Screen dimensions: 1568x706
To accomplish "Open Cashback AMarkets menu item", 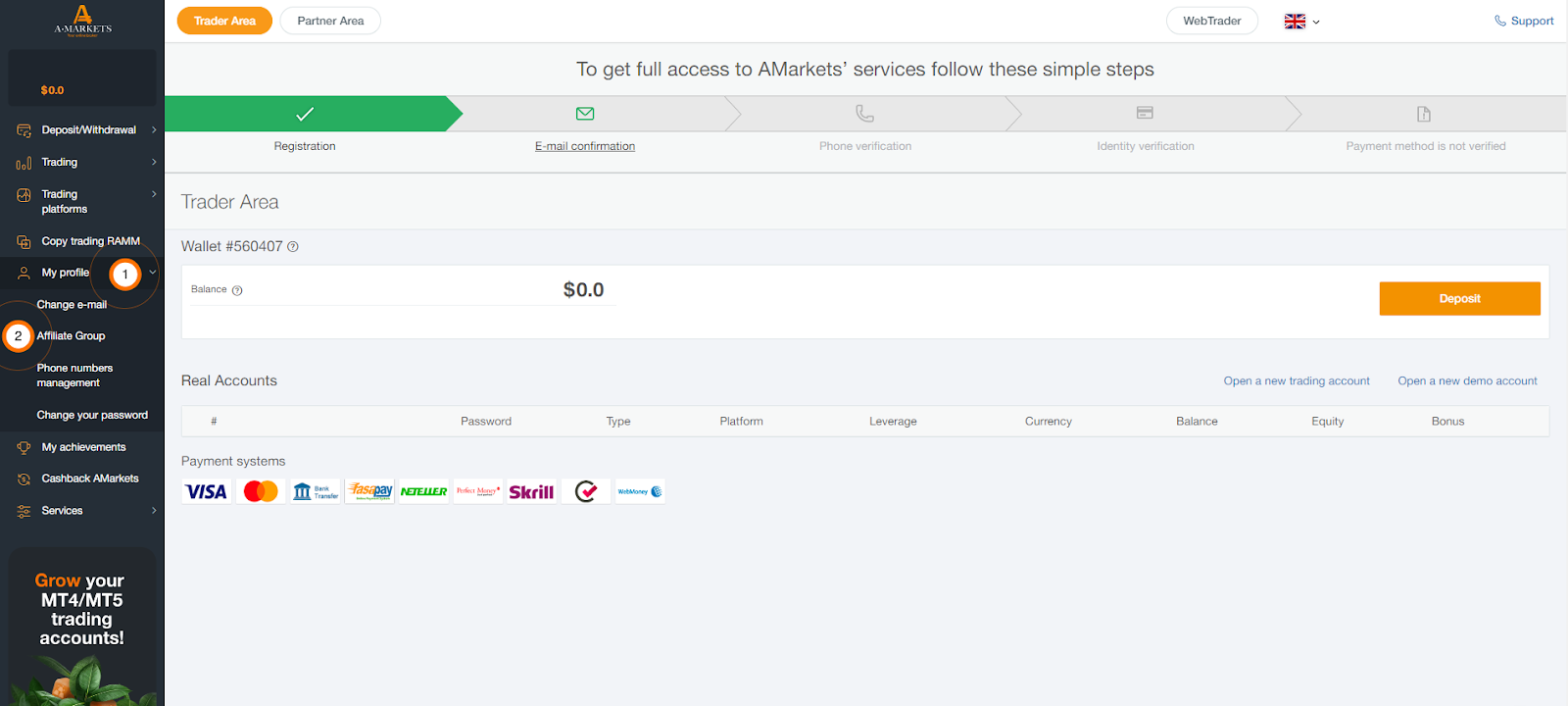I will click(x=90, y=479).
